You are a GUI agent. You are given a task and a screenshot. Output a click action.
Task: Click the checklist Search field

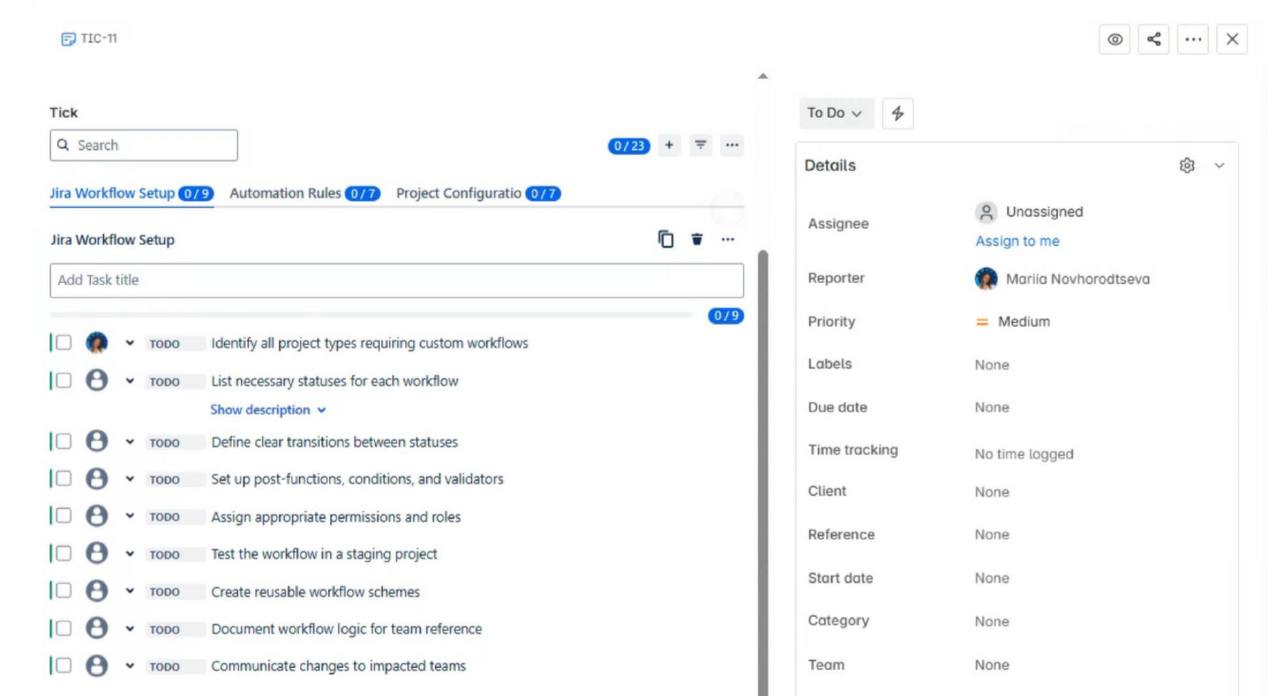[143, 145]
